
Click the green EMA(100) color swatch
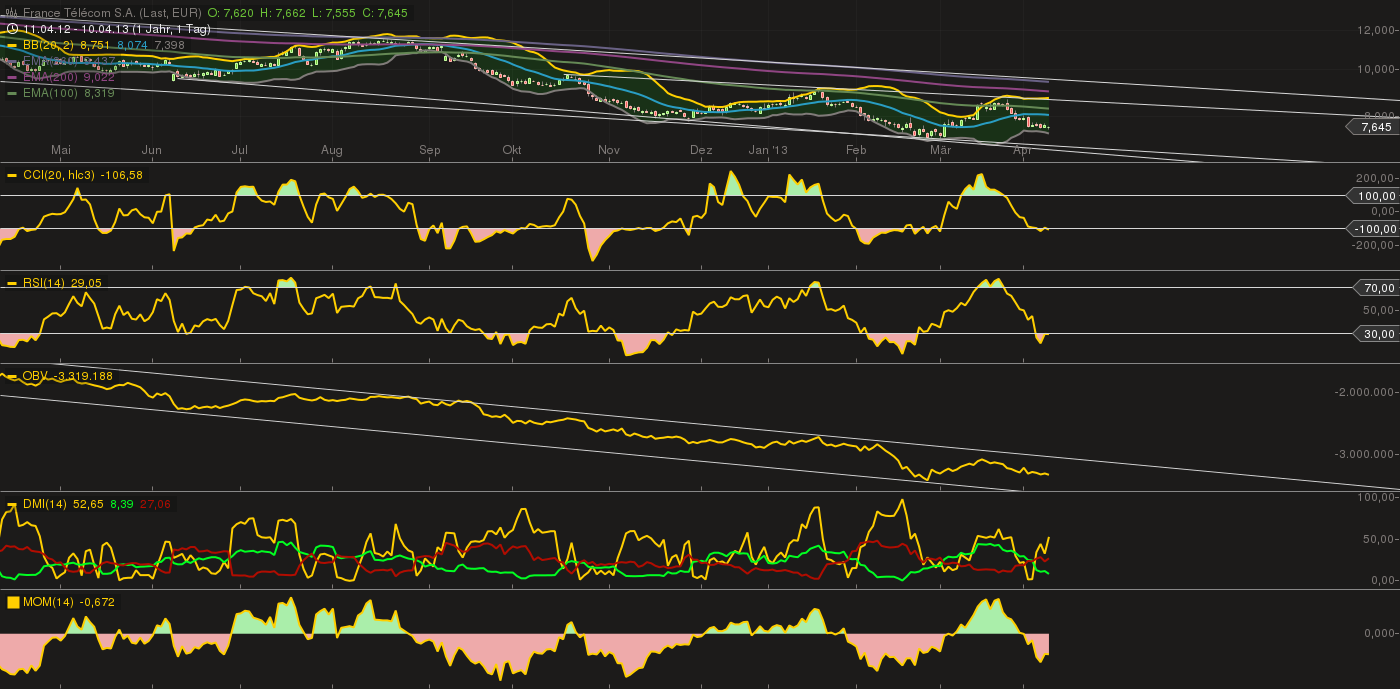(x=12, y=93)
